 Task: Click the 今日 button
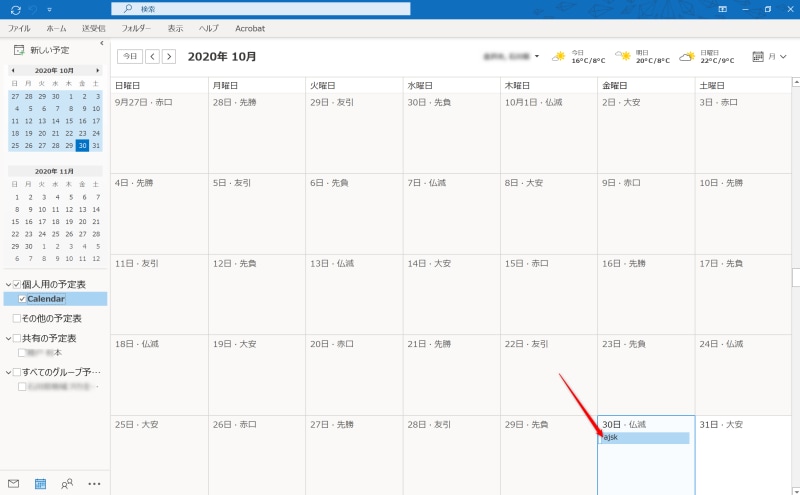[128, 56]
